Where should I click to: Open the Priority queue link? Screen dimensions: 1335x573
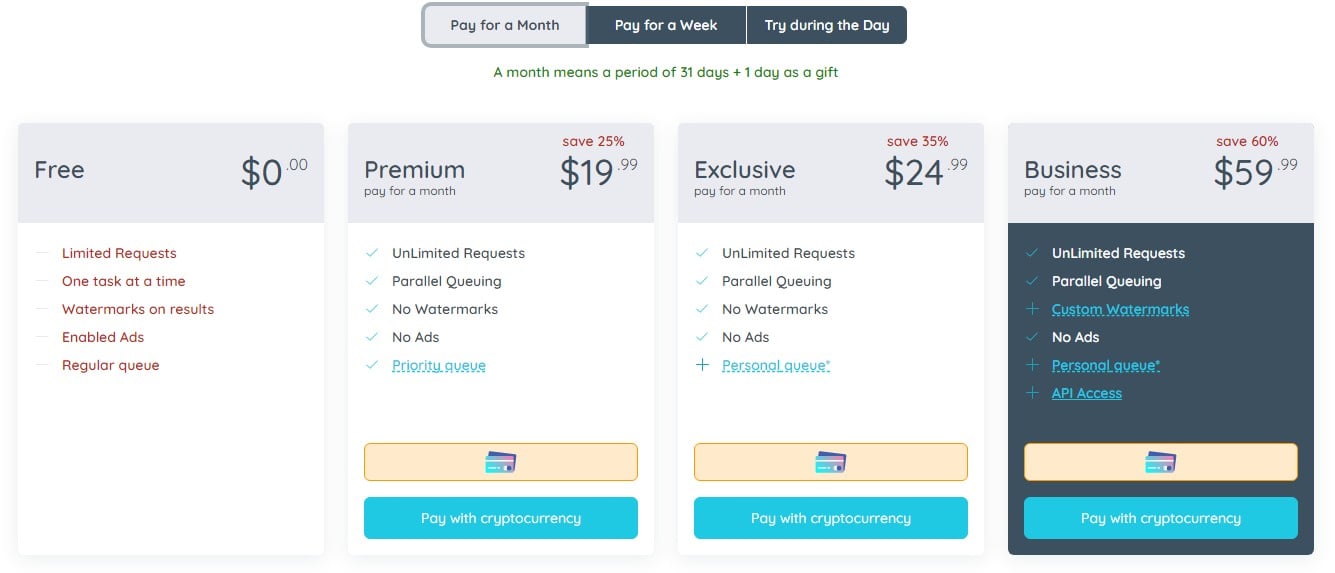click(438, 365)
